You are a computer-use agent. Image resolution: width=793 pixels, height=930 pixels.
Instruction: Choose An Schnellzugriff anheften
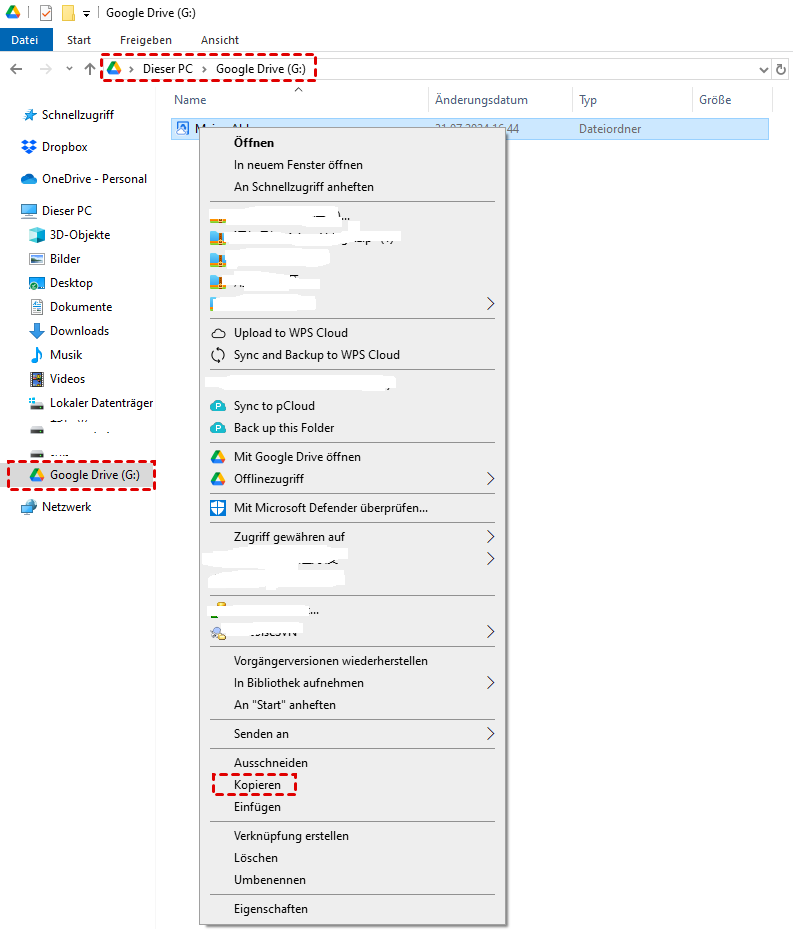(x=304, y=187)
